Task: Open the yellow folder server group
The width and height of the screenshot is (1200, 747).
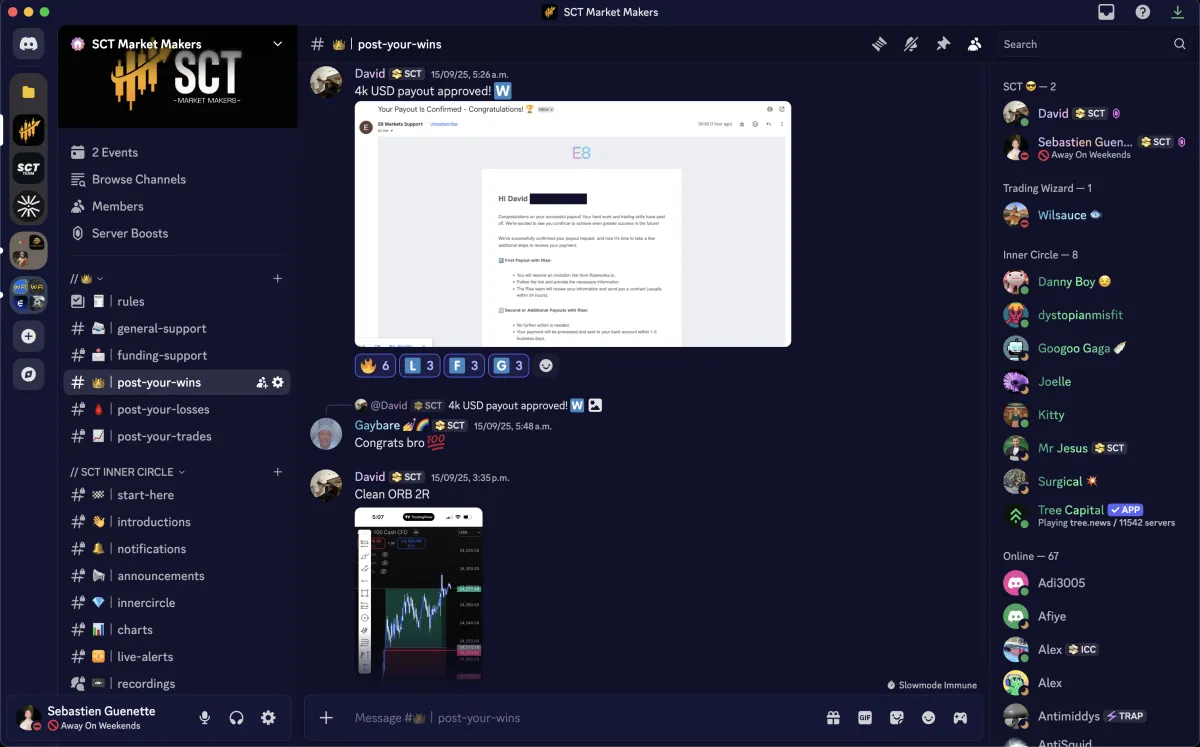Action: 28,92
